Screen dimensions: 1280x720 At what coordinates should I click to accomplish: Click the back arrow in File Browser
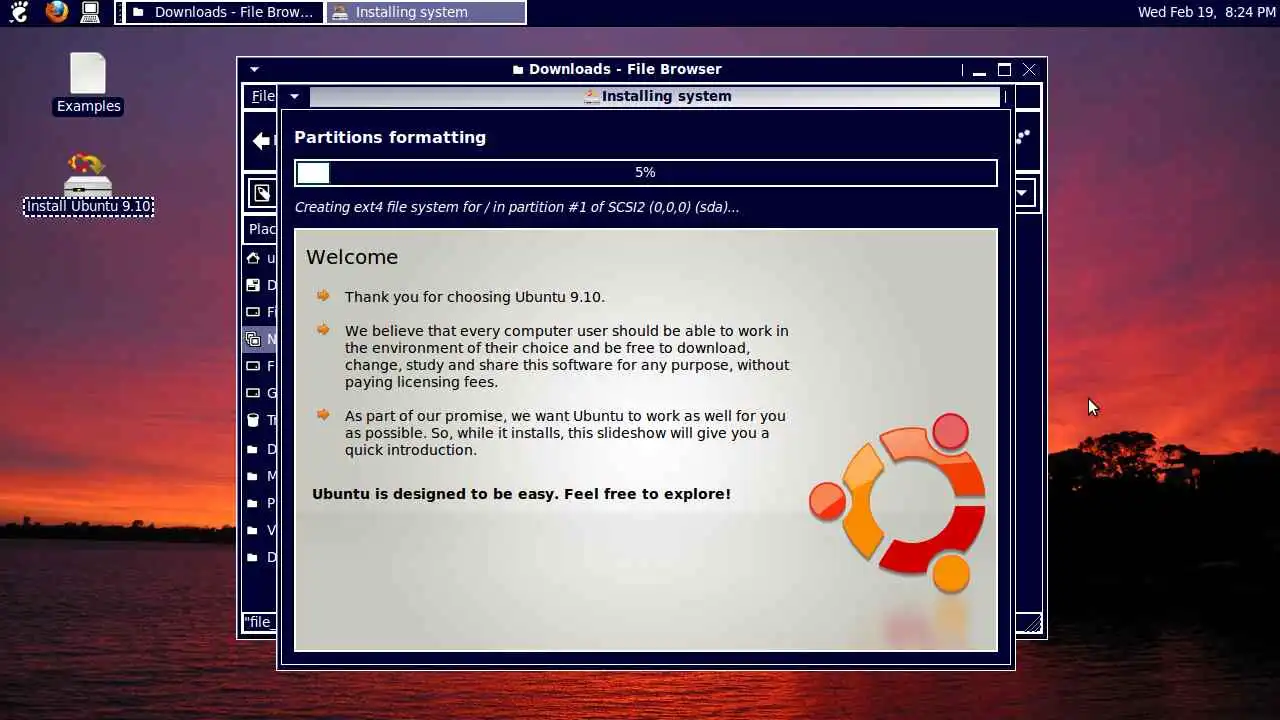[x=262, y=141]
